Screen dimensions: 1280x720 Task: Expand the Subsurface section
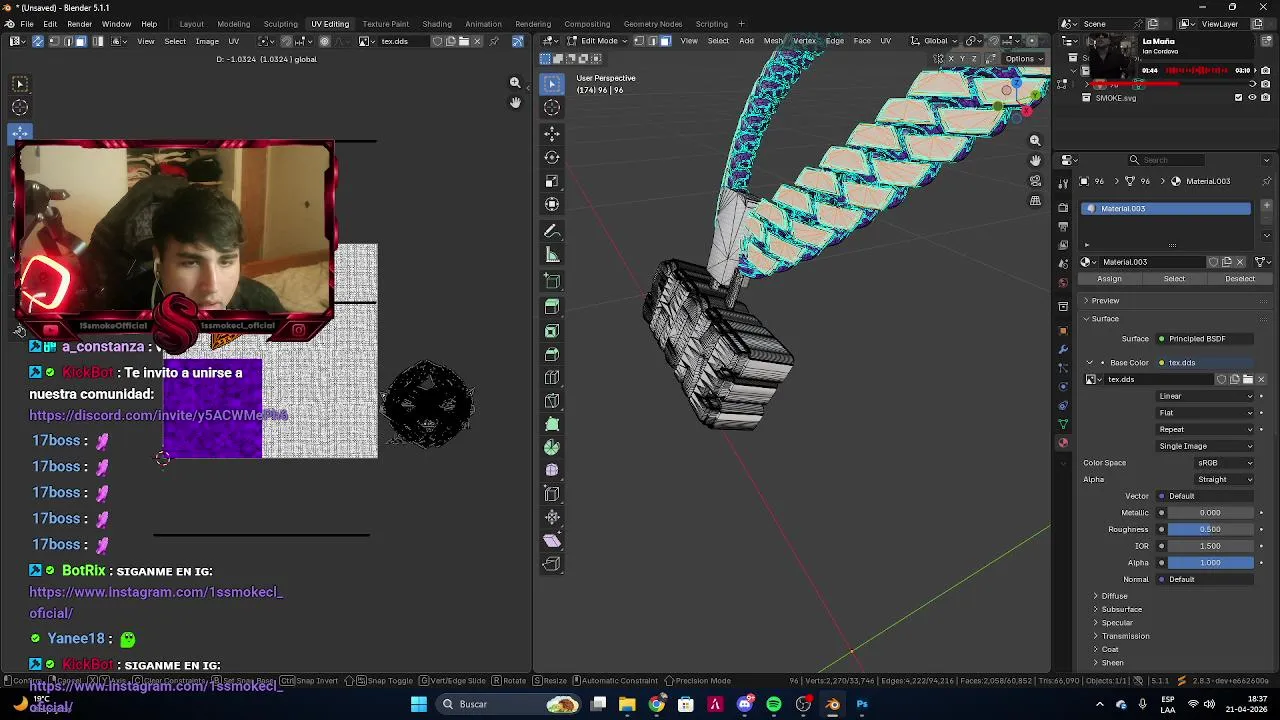(x=1121, y=609)
